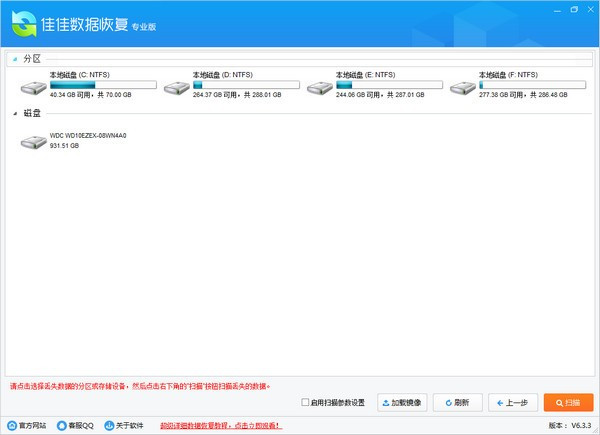
Task: Go back with the 上一步 button
Action: (513, 402)
